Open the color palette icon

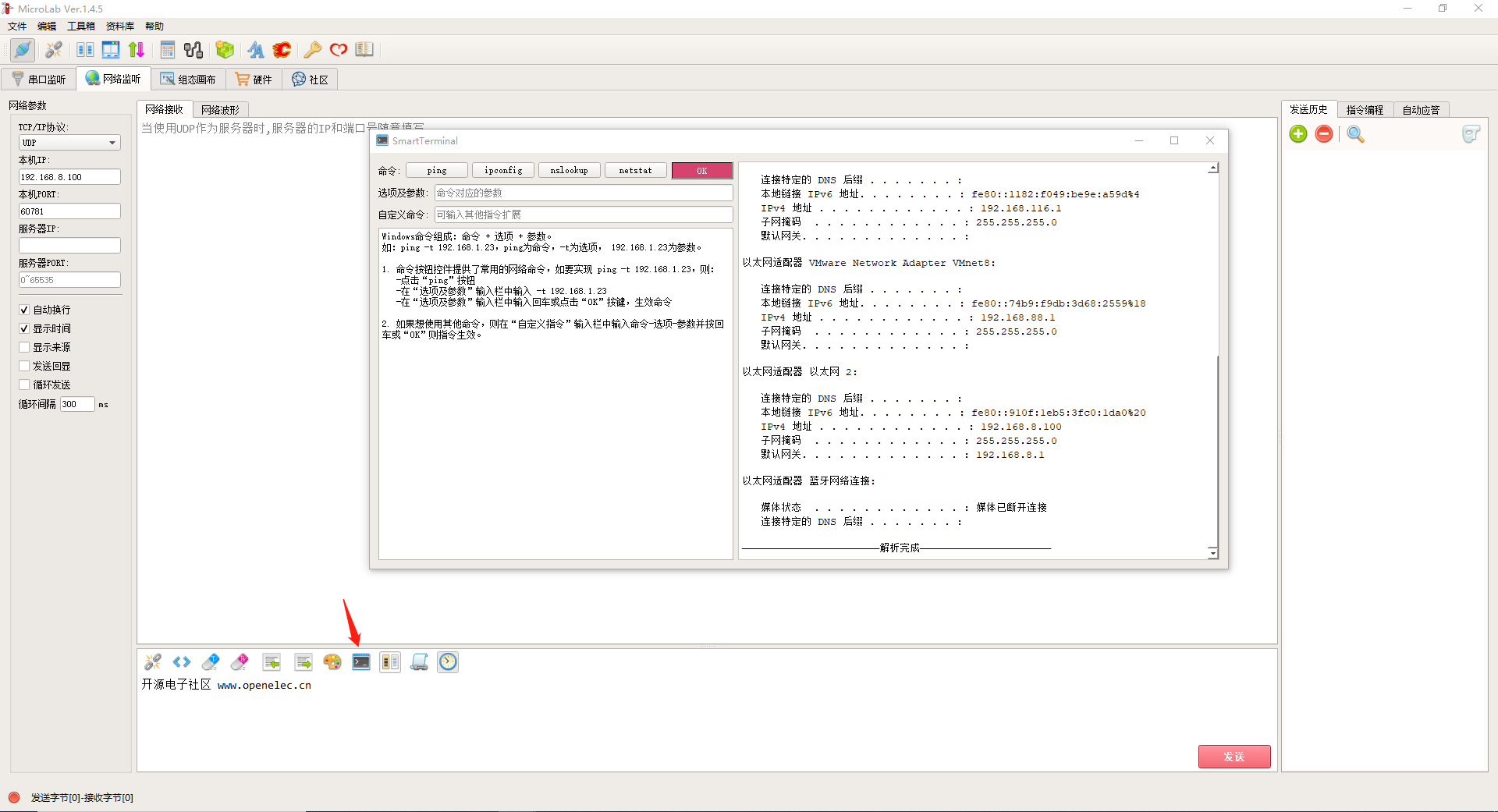(332, 662)
